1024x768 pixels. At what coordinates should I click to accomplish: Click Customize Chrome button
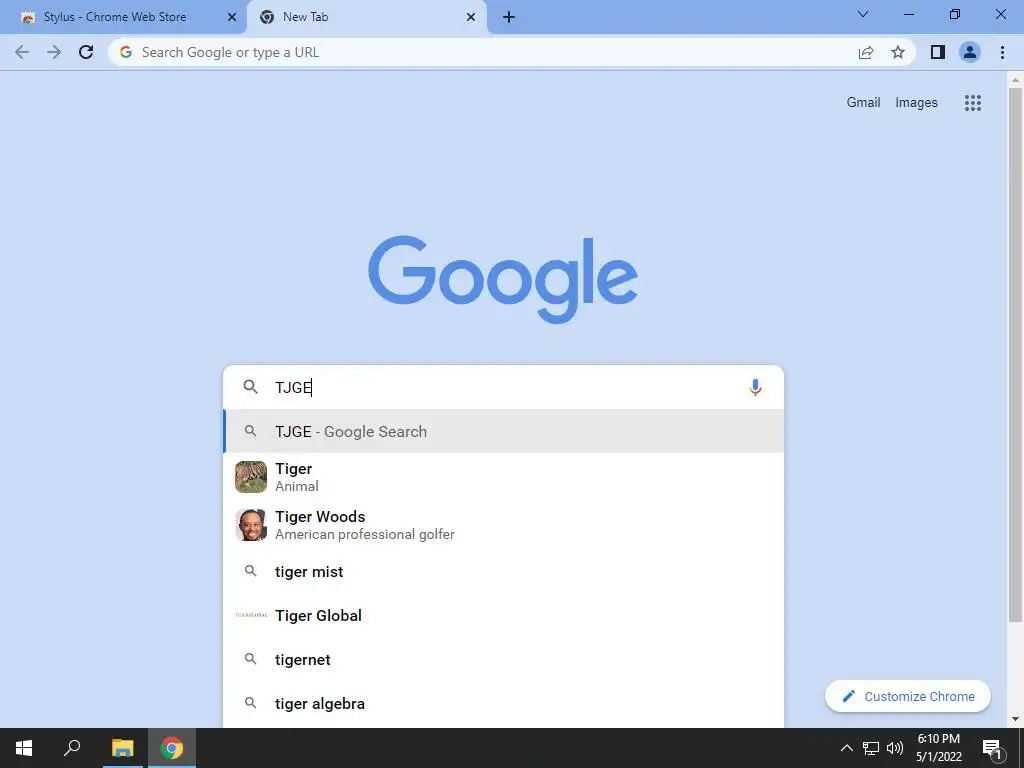(x=908, y=696)
